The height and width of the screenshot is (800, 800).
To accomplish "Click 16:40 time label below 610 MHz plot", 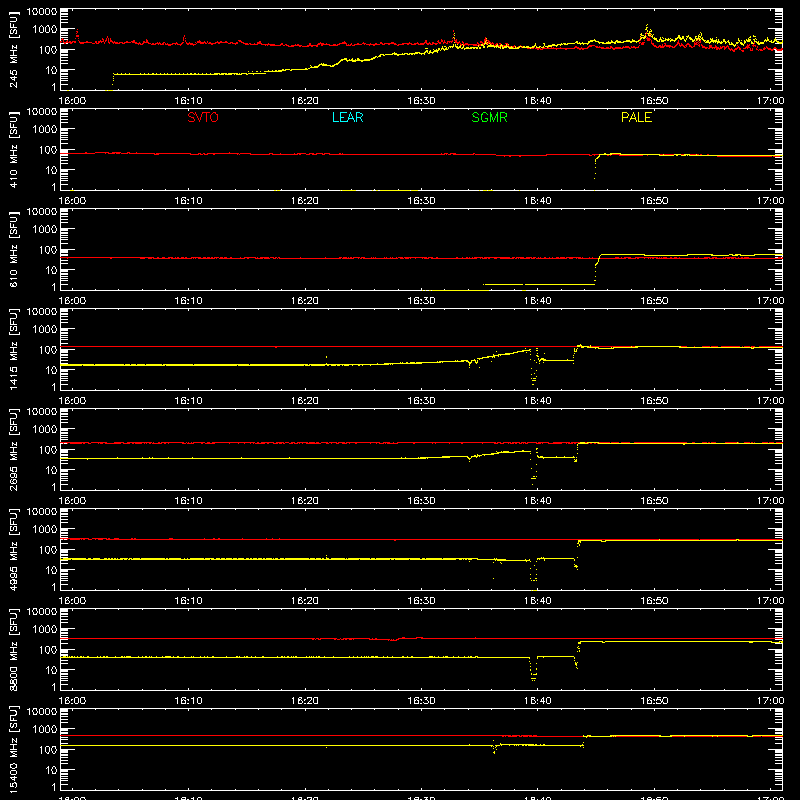I will pos(538,301).
